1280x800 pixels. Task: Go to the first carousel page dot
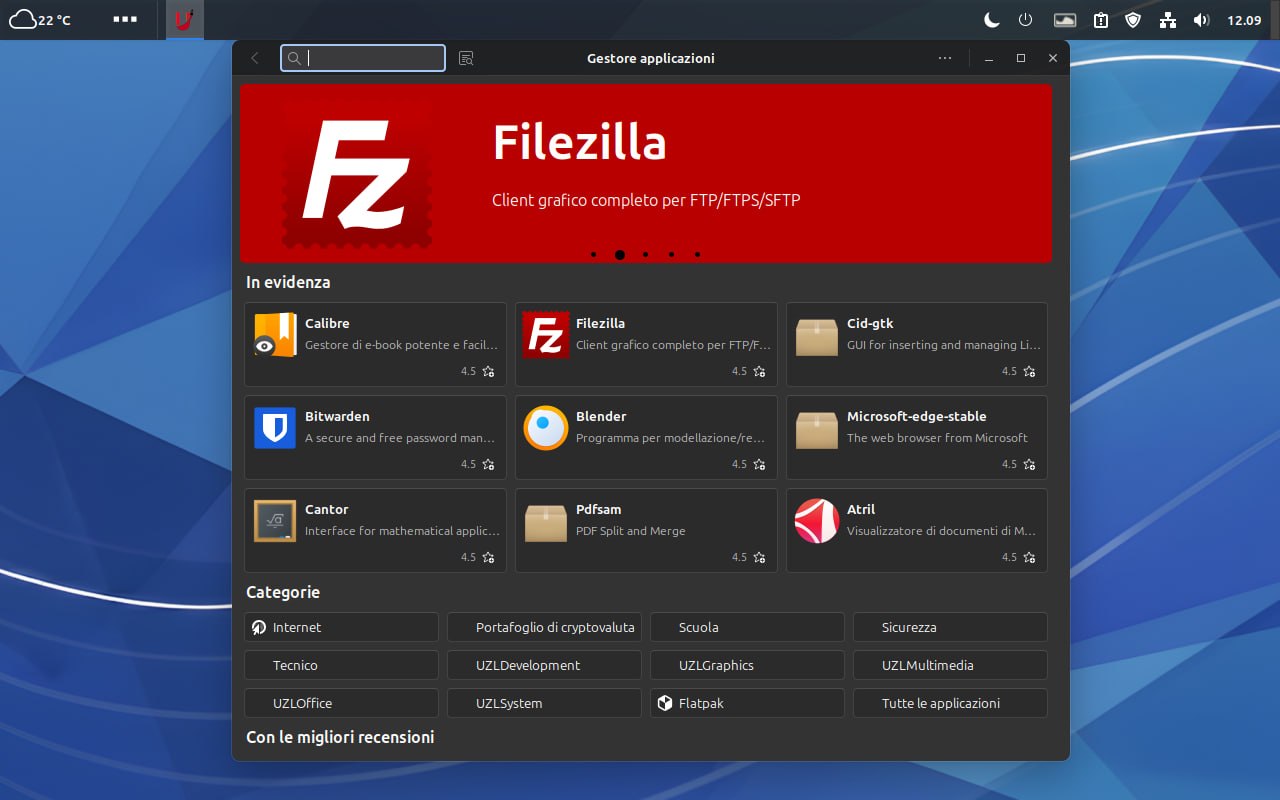[594, 254]
